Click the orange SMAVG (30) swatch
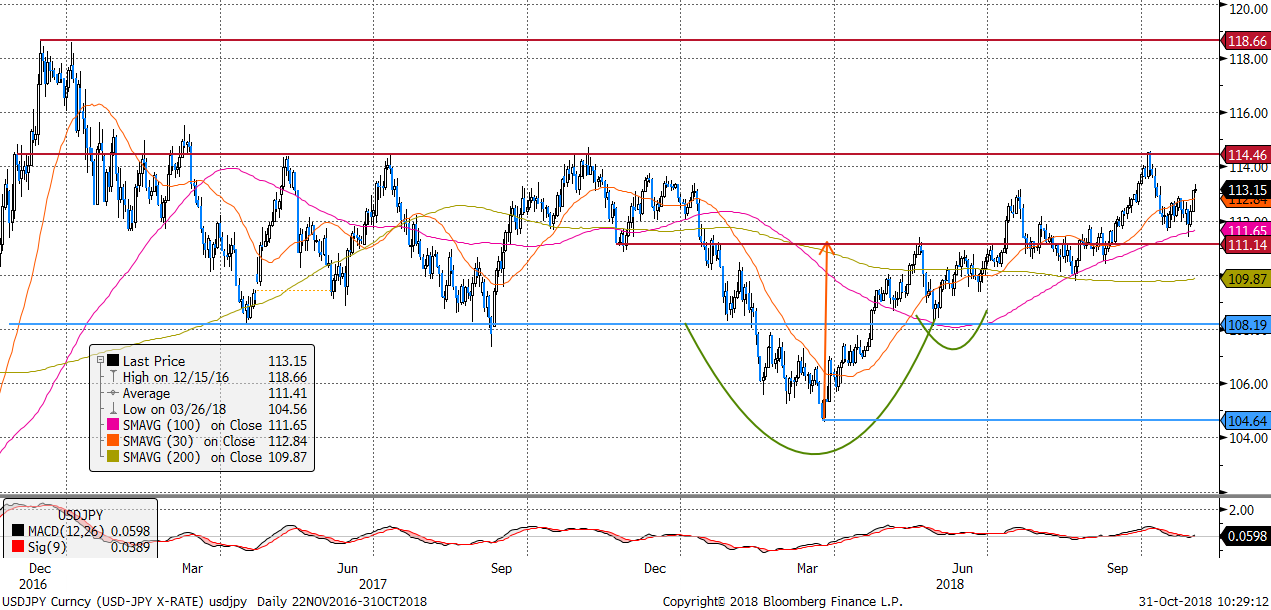The width and height of the screenshot is (1271, 610). click(x=114, y=441)
